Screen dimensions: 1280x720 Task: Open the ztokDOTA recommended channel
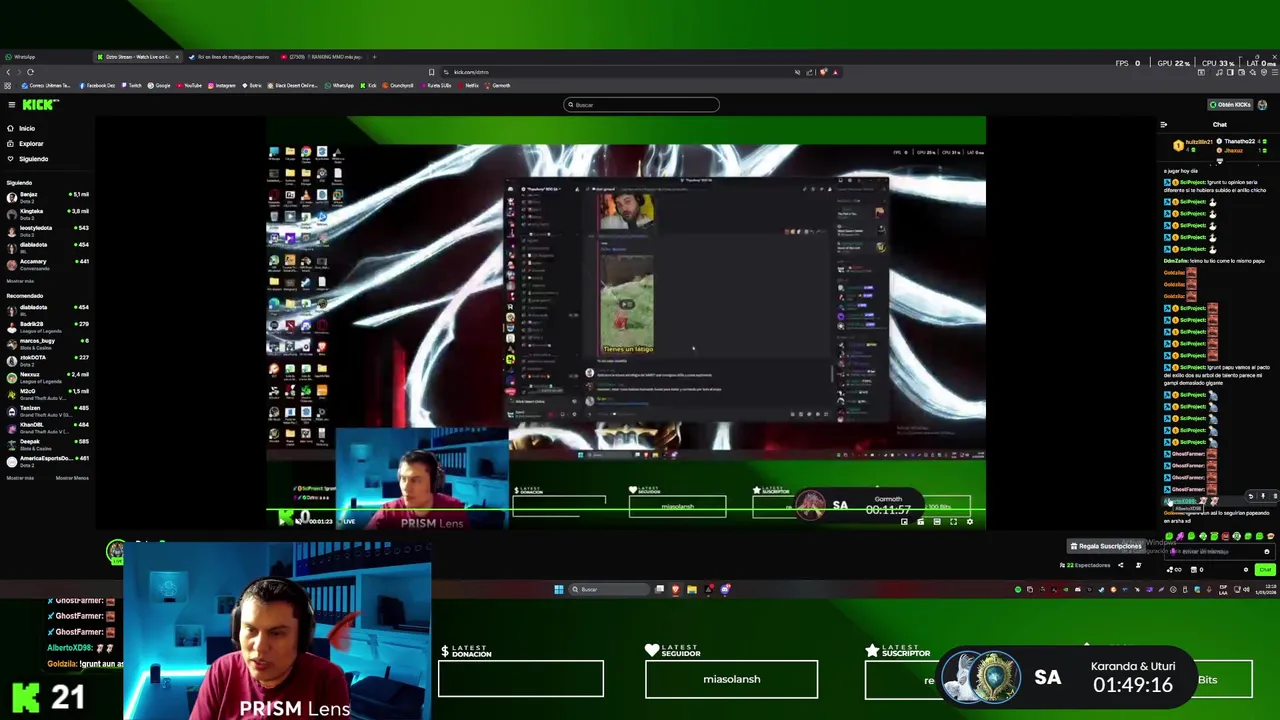coord(48,359)
